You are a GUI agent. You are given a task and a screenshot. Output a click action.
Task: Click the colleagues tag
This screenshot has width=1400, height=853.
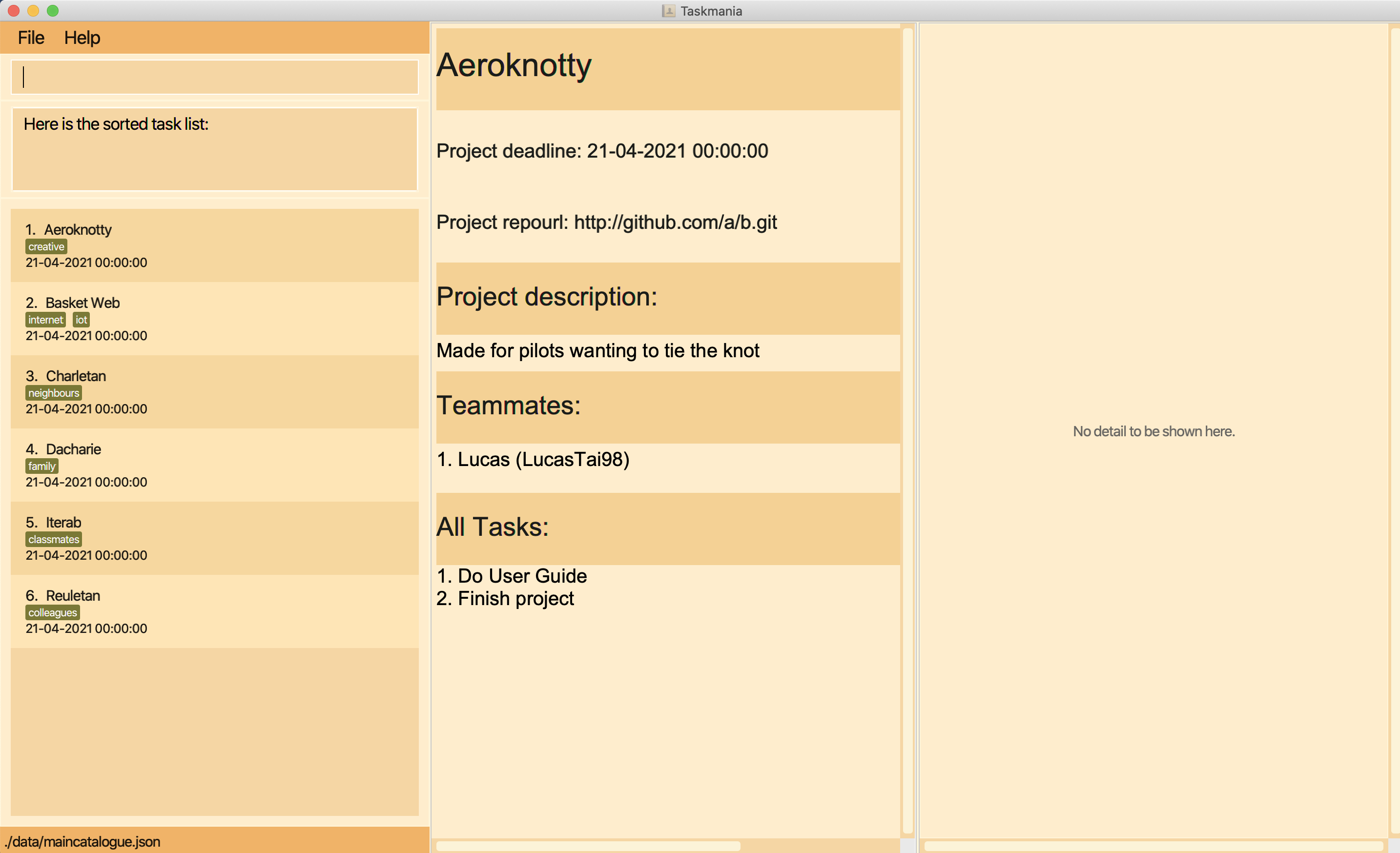coord(52,613)
